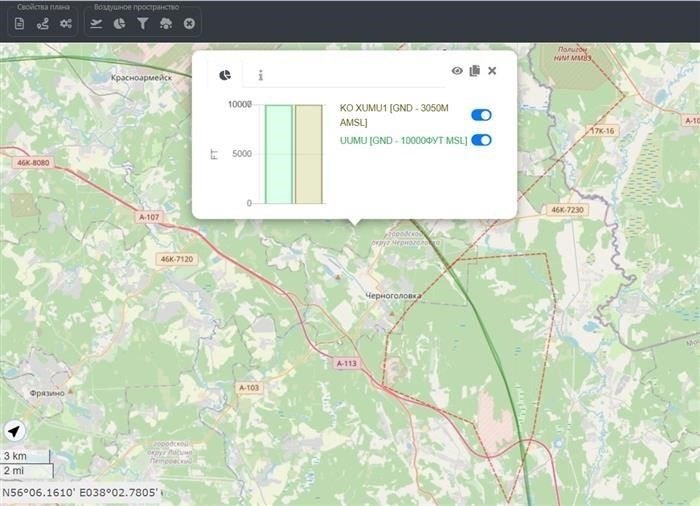Click the 5000 axis value on chart
The image size is (700, 506).
pyautogui.click(x=242, y=154)
